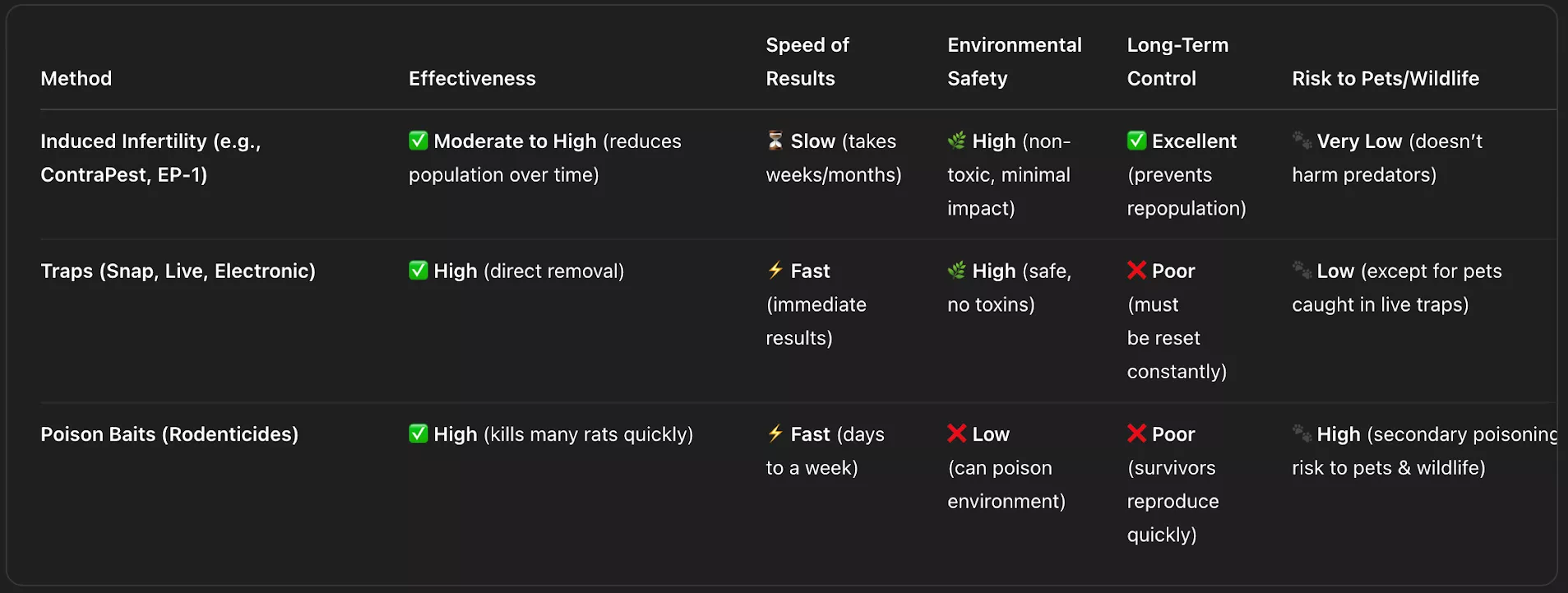Select the Effectiveness column header
The height and width of the screenshot is (593, 1568).
(x=472, y=78)
